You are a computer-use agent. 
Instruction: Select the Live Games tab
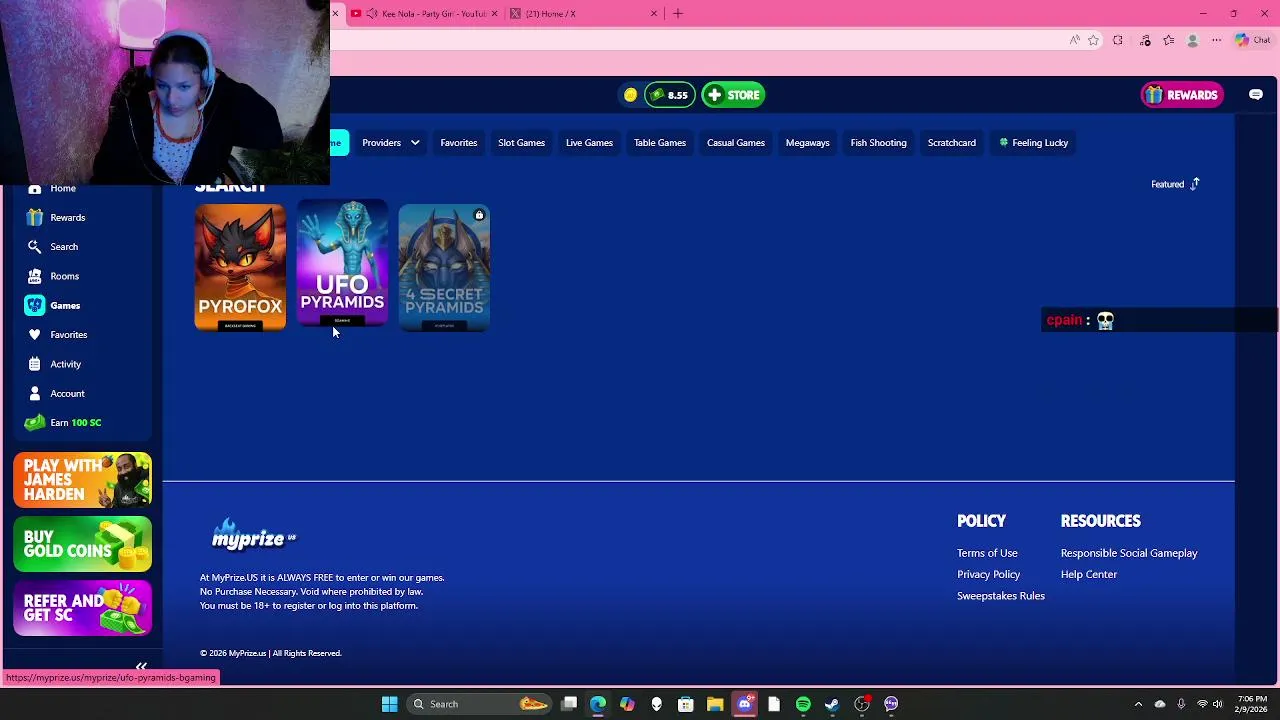pos(589,143)
